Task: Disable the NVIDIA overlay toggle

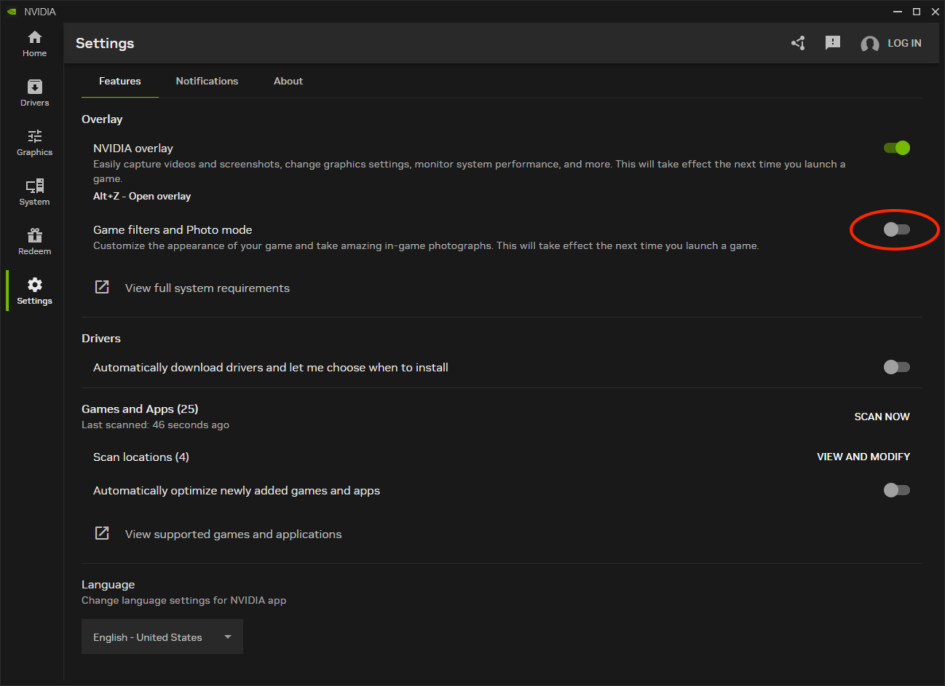Action: tap(896, 148)
